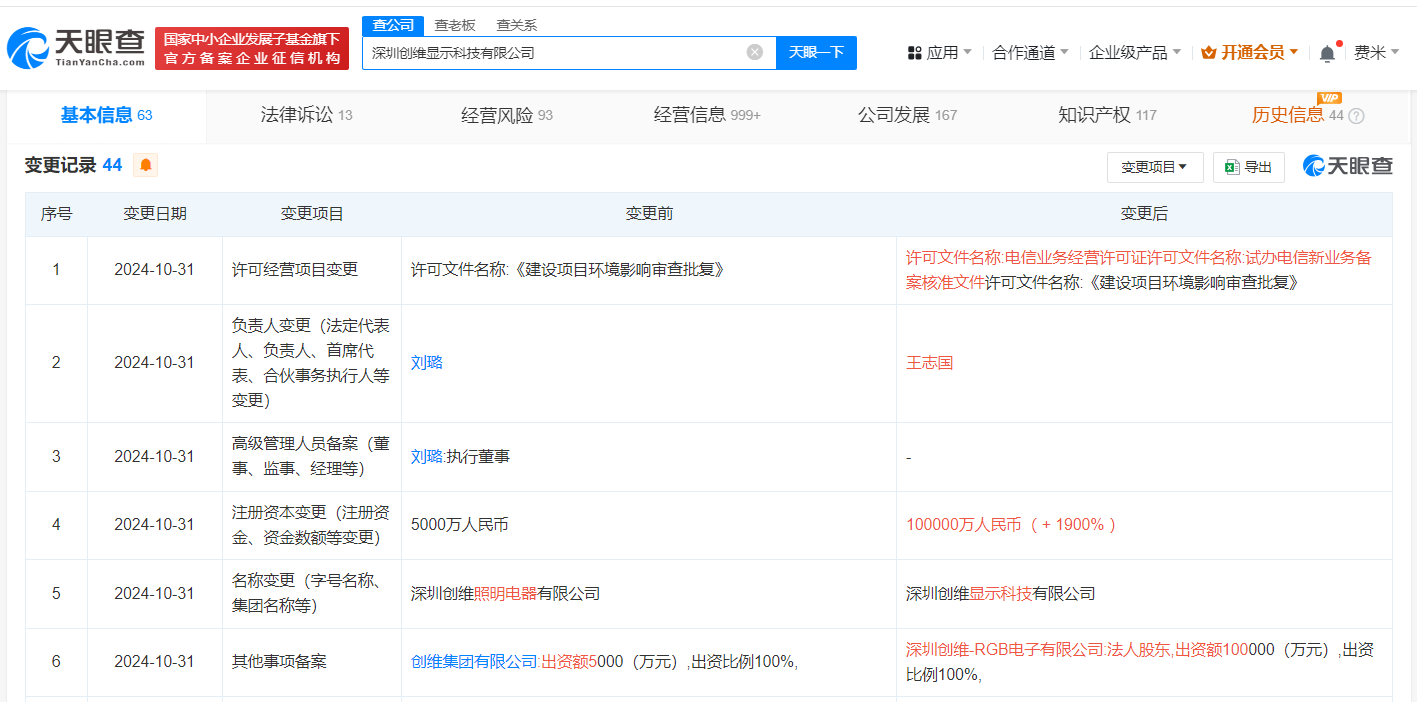Screen dimensions: 1417x702
Task: Open the 经营风险 tab
Action: point(507,115)
